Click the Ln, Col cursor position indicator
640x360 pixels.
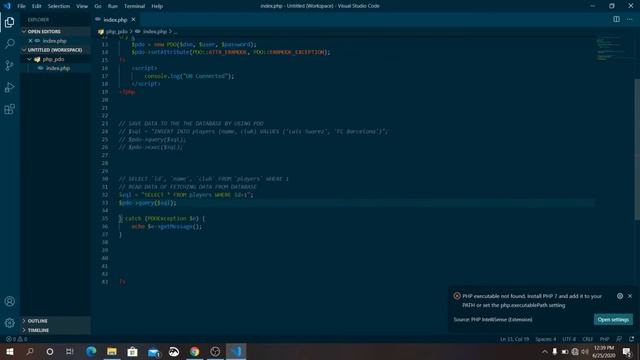514,339
